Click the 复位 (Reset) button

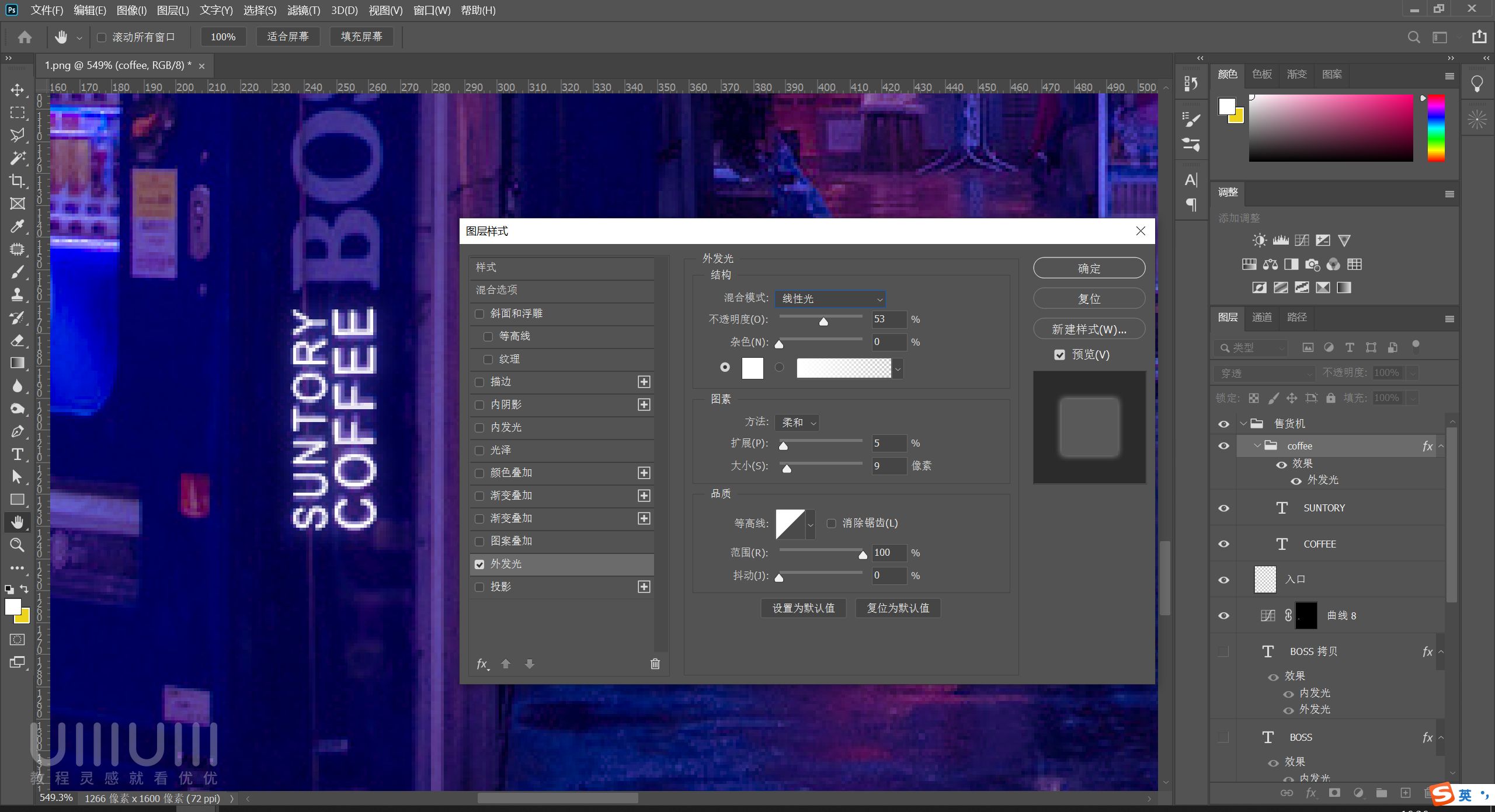click(x=1089, y=298)
